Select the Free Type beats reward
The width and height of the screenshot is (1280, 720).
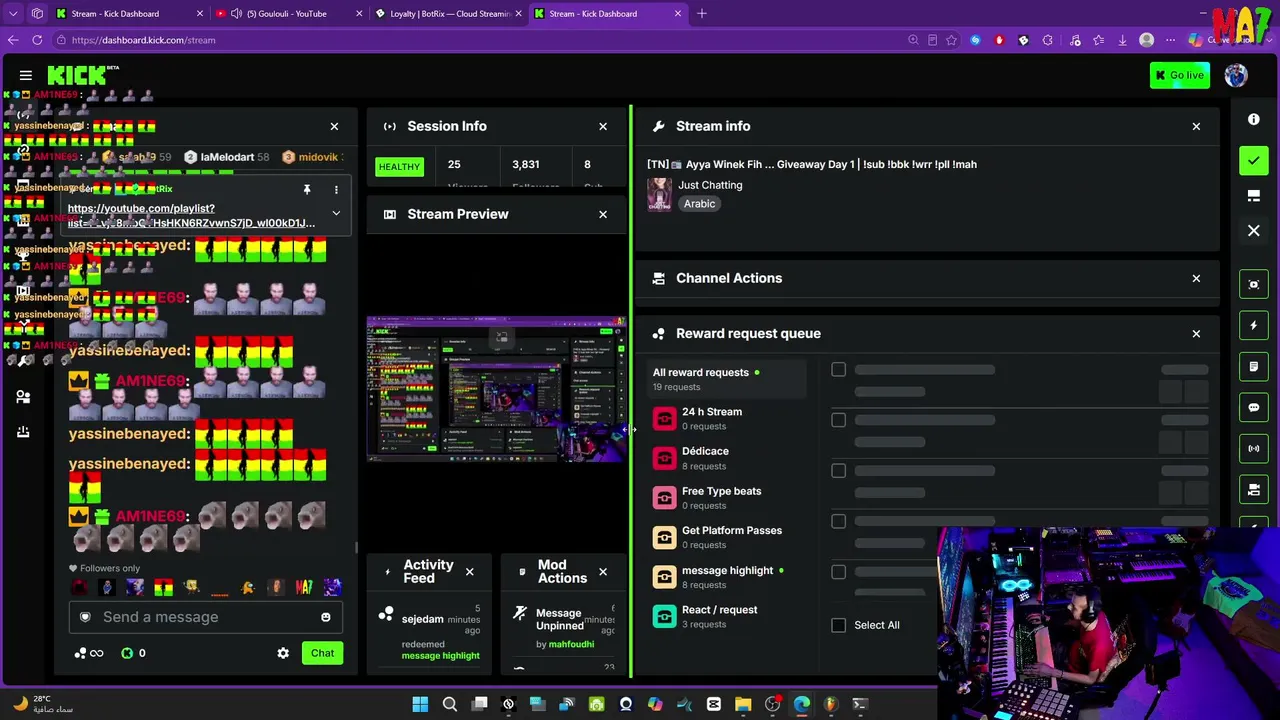(x=726, y=498)
